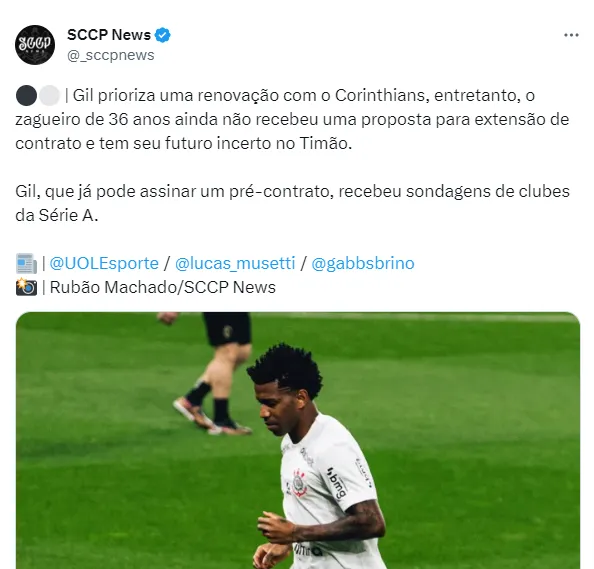Click the camera flash emoji icon
Viewport: 594px width, 569px height.
coord(26,287)
